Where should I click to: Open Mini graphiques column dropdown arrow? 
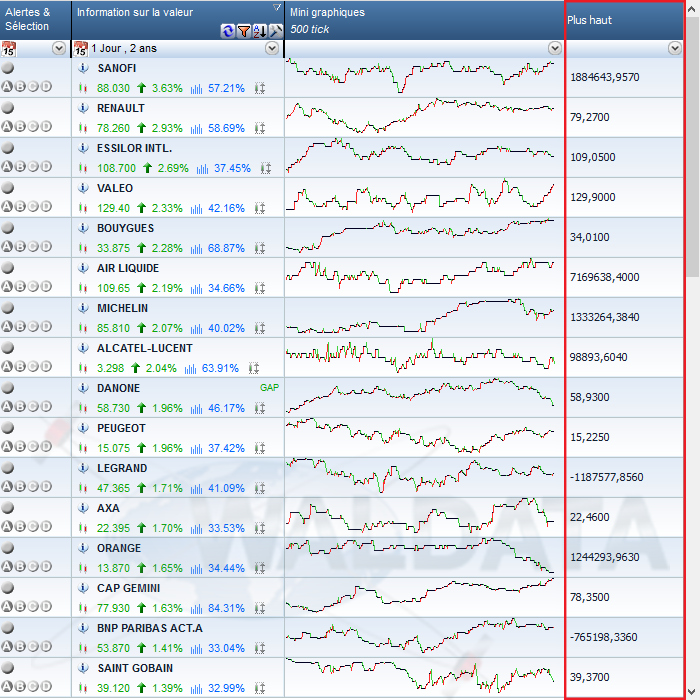click(x=554, y=48)
